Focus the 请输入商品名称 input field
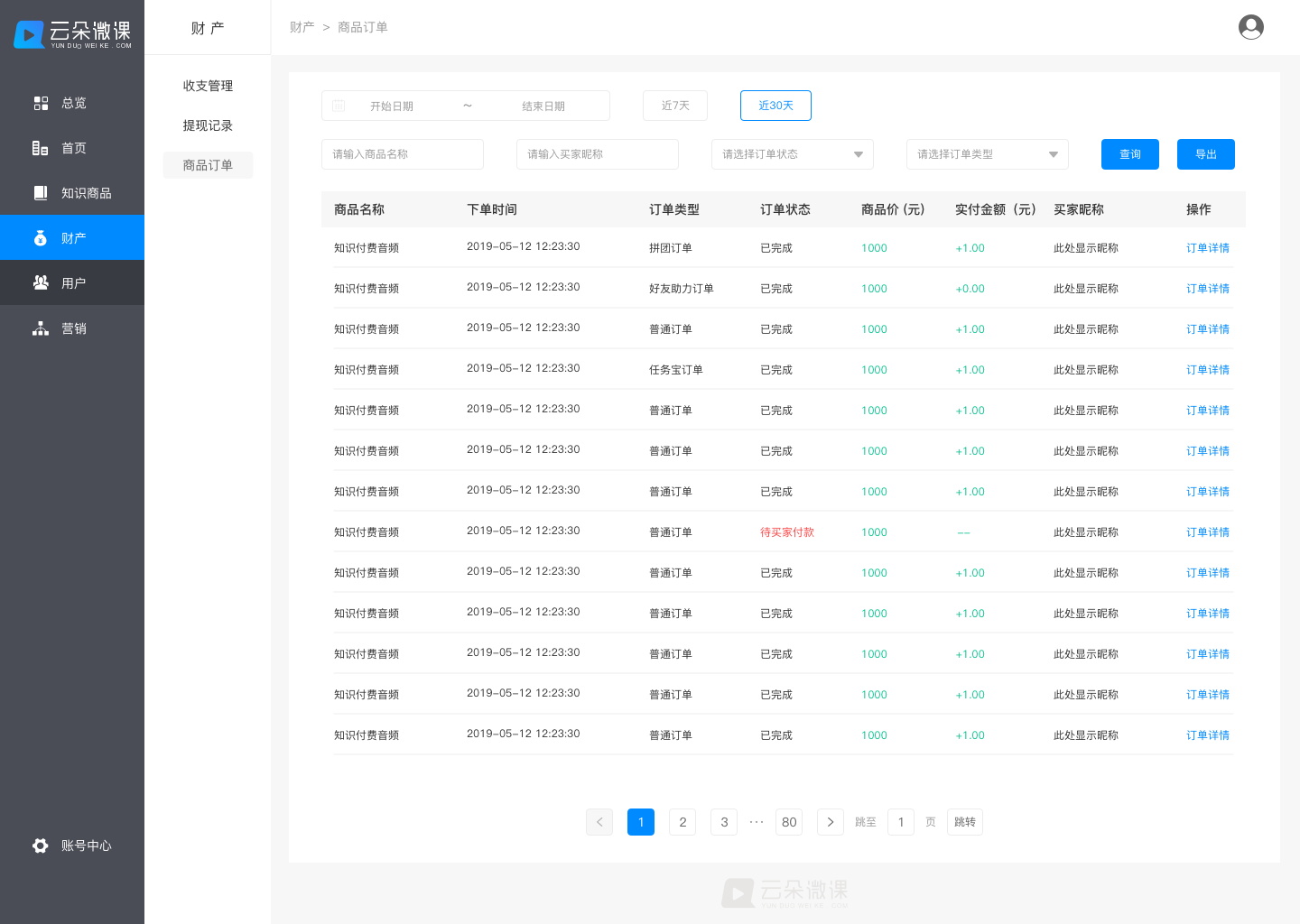 tap(403, 154)
